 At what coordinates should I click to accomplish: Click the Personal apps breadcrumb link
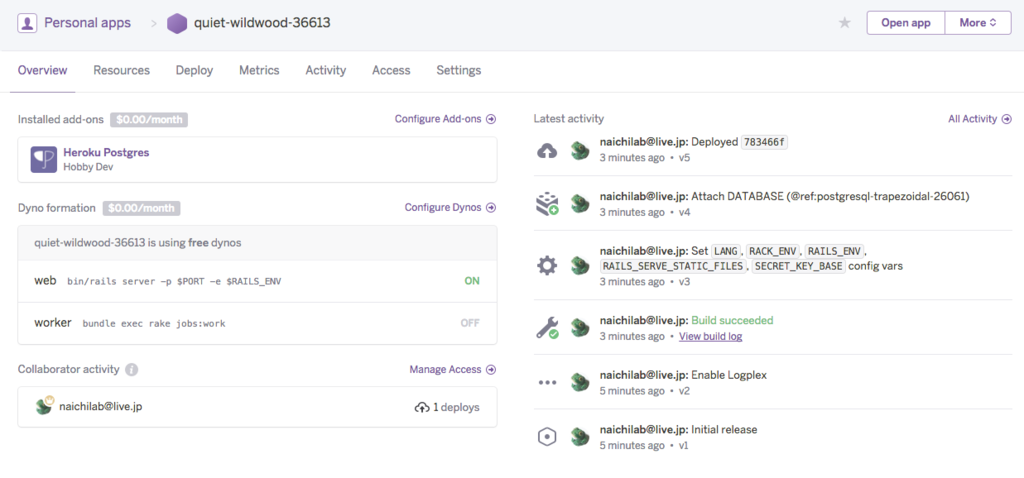(x=88, y=23)
